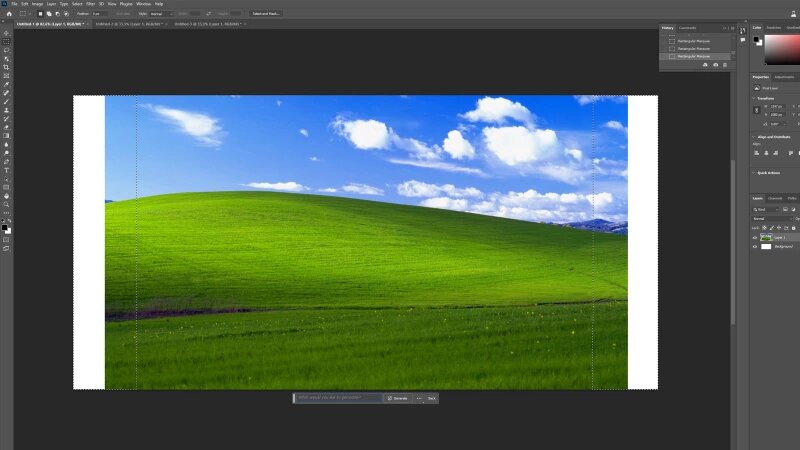The height and width of the screenshot is (450, 800).
Task: Collapse the Transform section
Action: click(x=754, y=98)
